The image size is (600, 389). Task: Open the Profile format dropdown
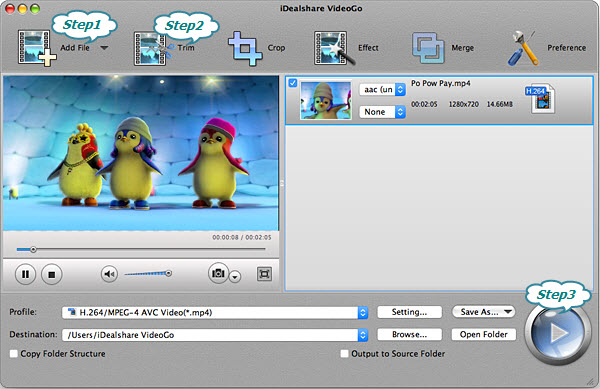(x=215, y=313)
